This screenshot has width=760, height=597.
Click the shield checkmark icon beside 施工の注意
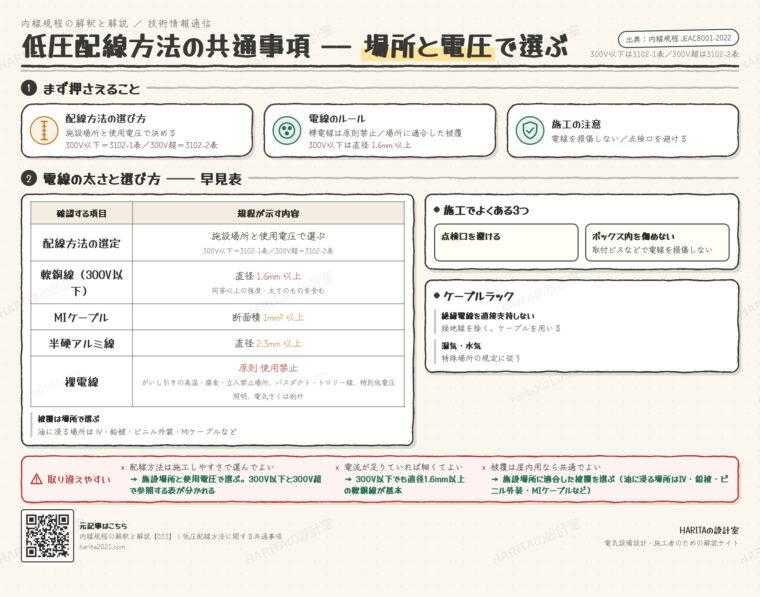point(530,130)
